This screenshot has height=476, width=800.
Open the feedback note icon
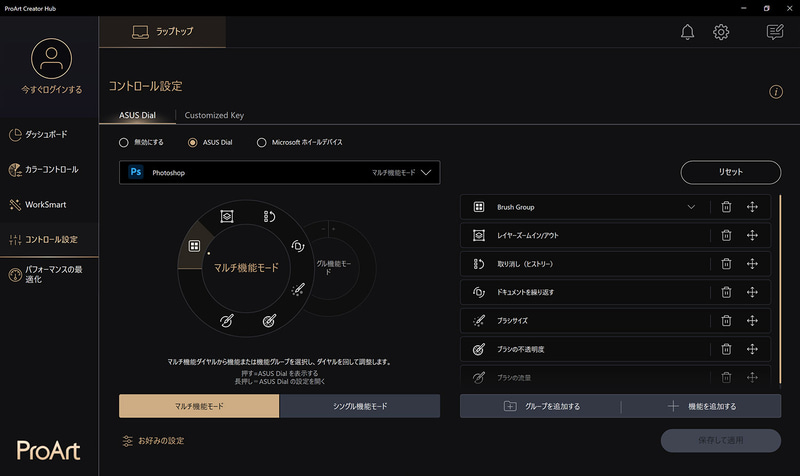775,32
